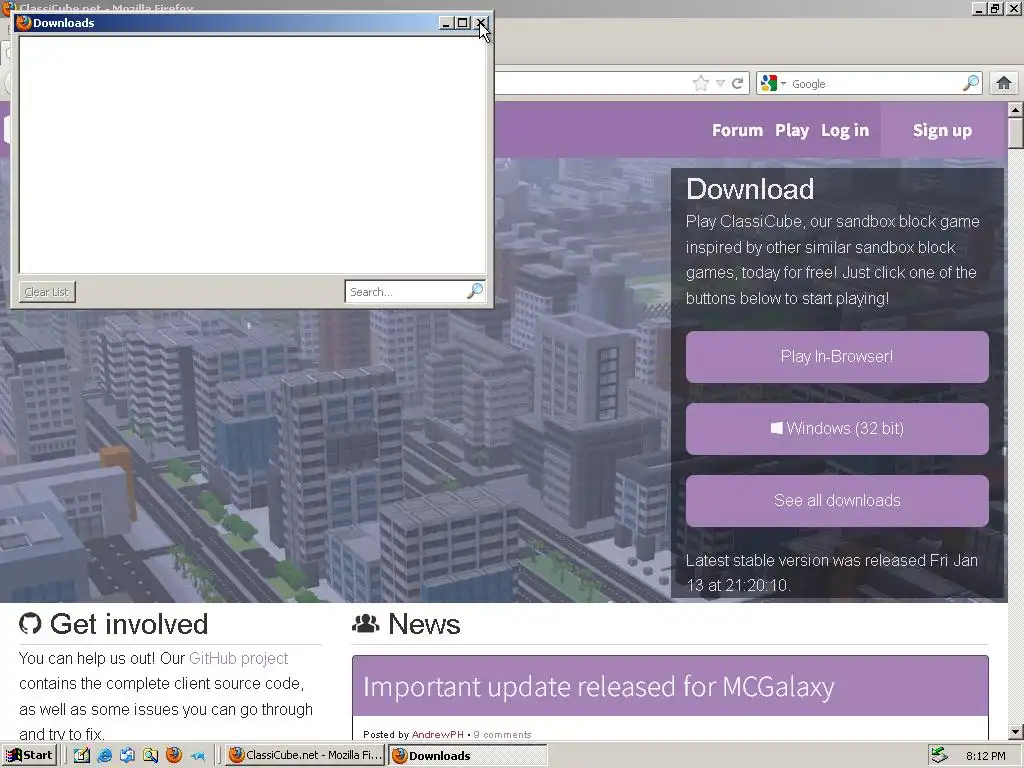Image resolution: width=1024 pixels, height=768 pixels.
Task: Open the Windows Start menu
Action: coord(29,755)
